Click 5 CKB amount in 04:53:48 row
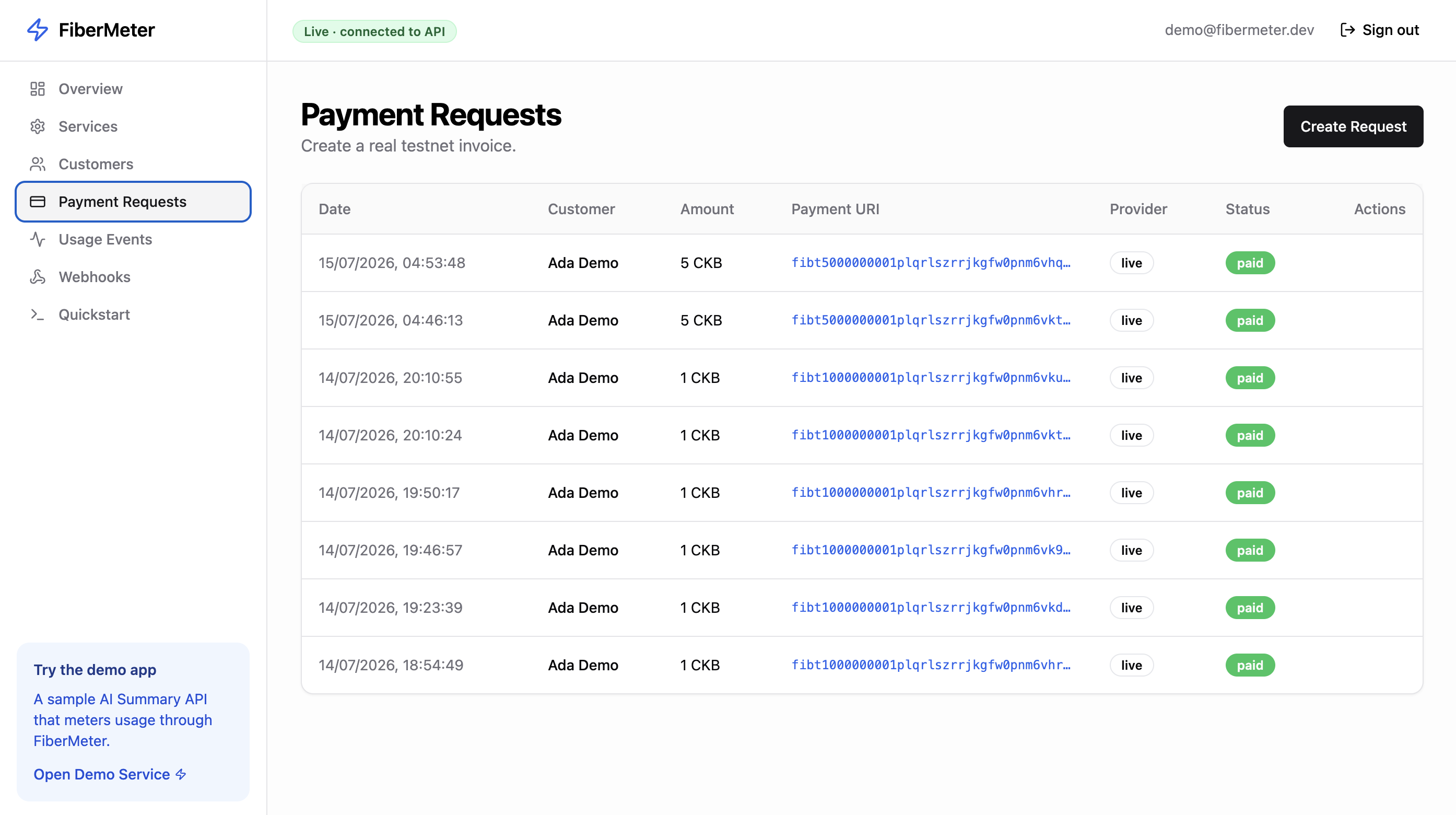This screenshot has height=815, width=1456. (x=701, y=263)
